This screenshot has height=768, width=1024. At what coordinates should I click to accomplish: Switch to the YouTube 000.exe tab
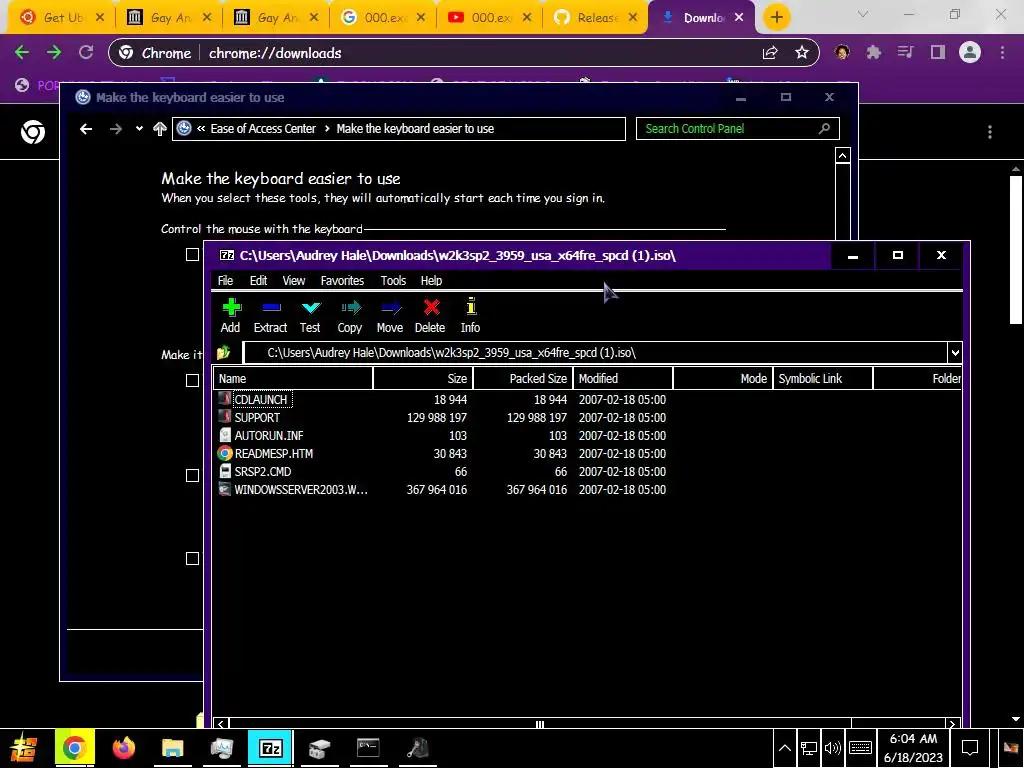tap(490, 18)
